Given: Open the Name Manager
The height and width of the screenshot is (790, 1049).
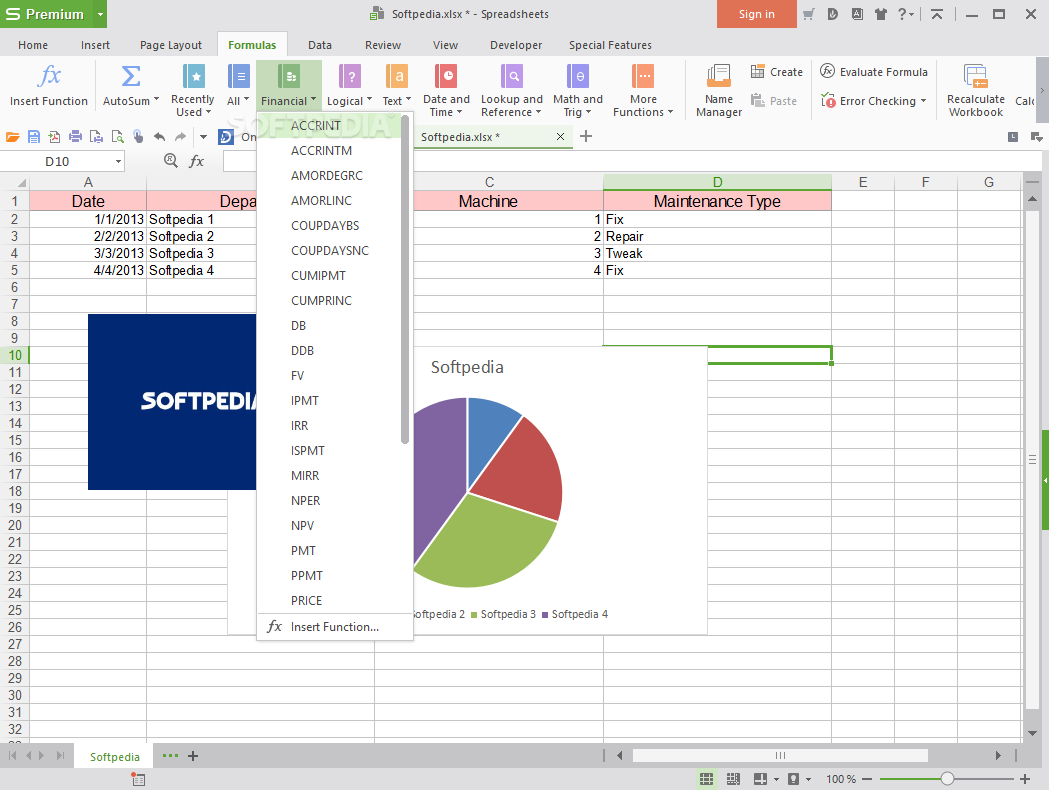Looking at the screenshot, I should pos(719,91).
